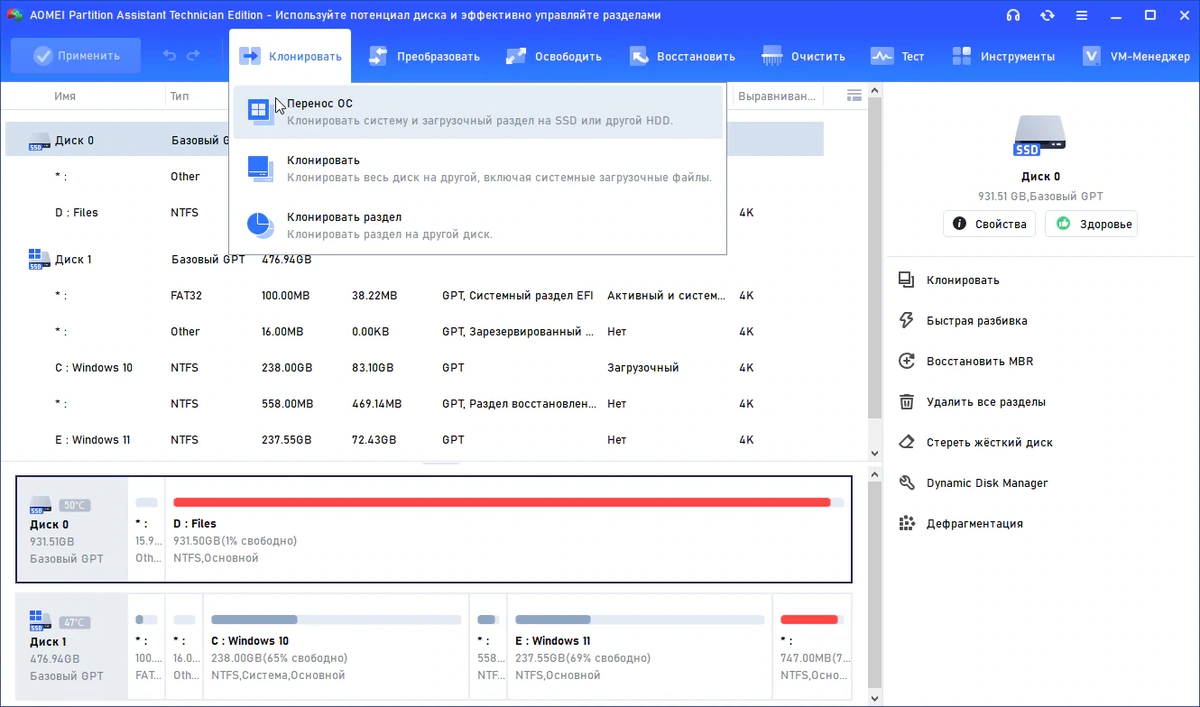This screenshot has height=707, width=1200.
Task: Click the rebuild MBR icon
Action: pyautogui.click(x=906, y=361)
